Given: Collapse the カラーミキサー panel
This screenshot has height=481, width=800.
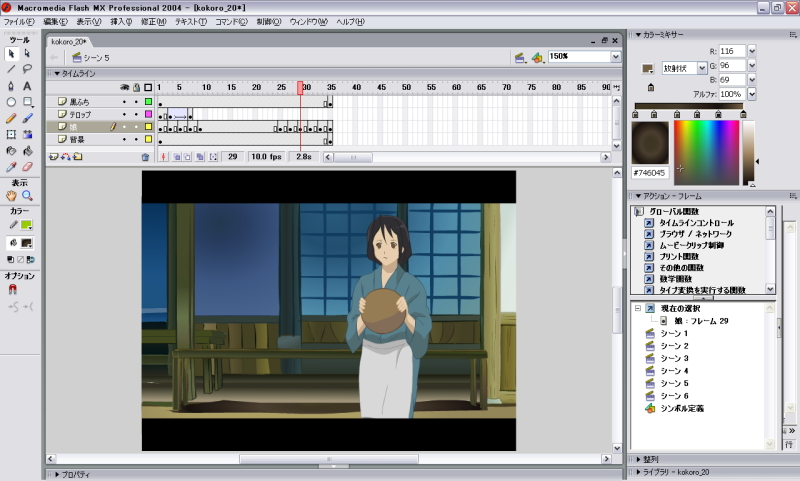Looking at the screenshot, I should pos(638,35).
